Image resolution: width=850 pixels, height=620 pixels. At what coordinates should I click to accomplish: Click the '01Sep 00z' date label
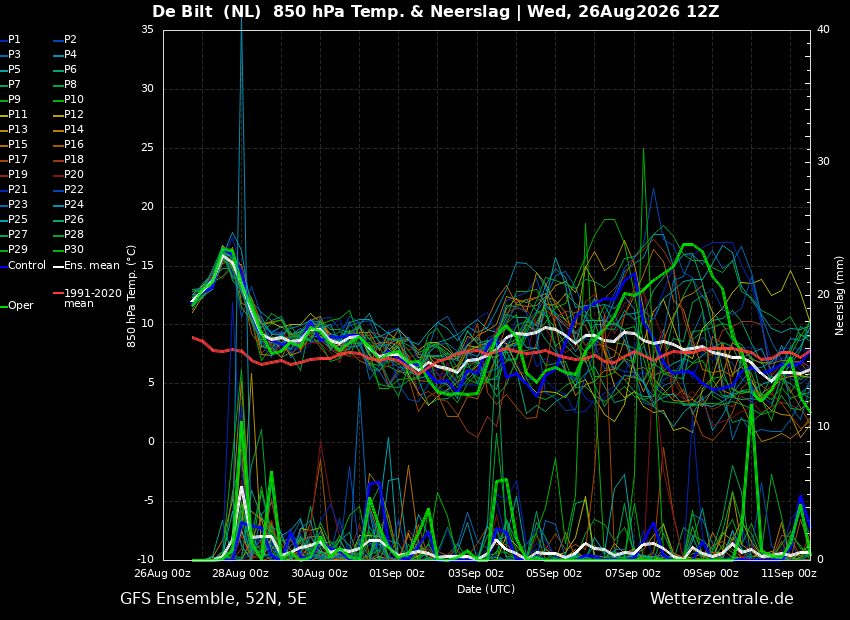click(397, 573)
